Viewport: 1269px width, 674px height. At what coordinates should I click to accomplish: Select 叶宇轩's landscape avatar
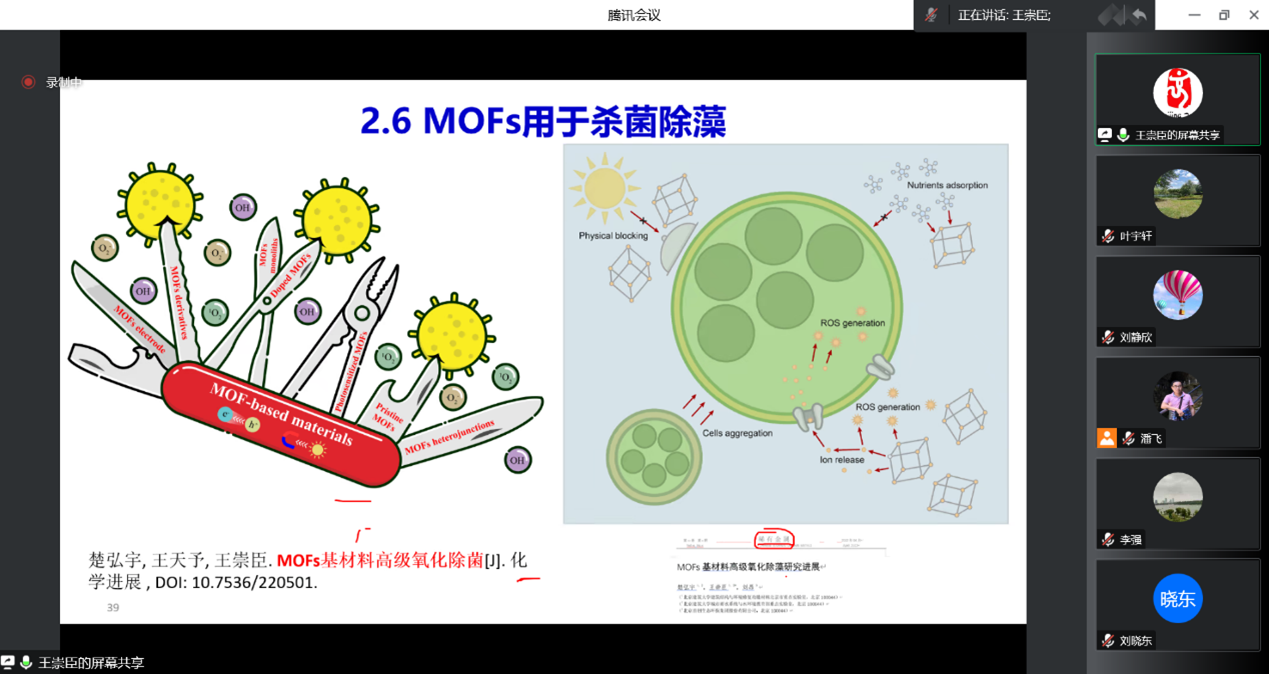(1177, 194)
